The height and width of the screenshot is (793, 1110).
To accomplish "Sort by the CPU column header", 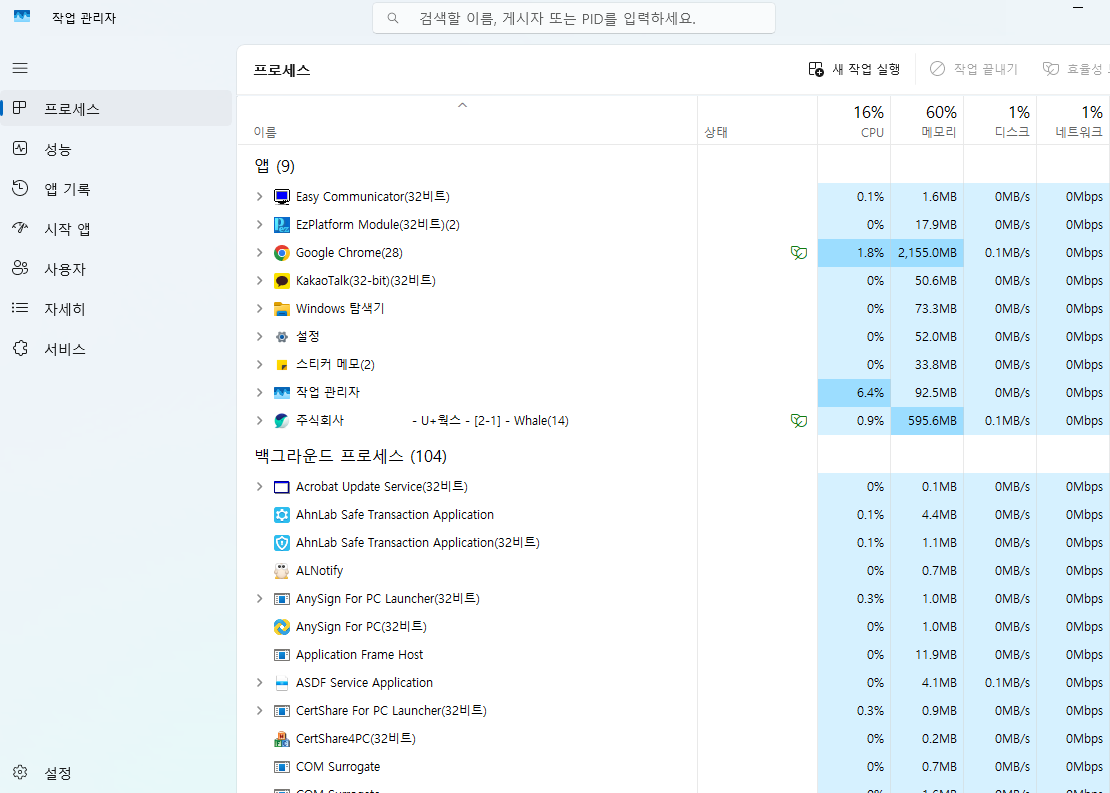I will click(x=854, y=121).
